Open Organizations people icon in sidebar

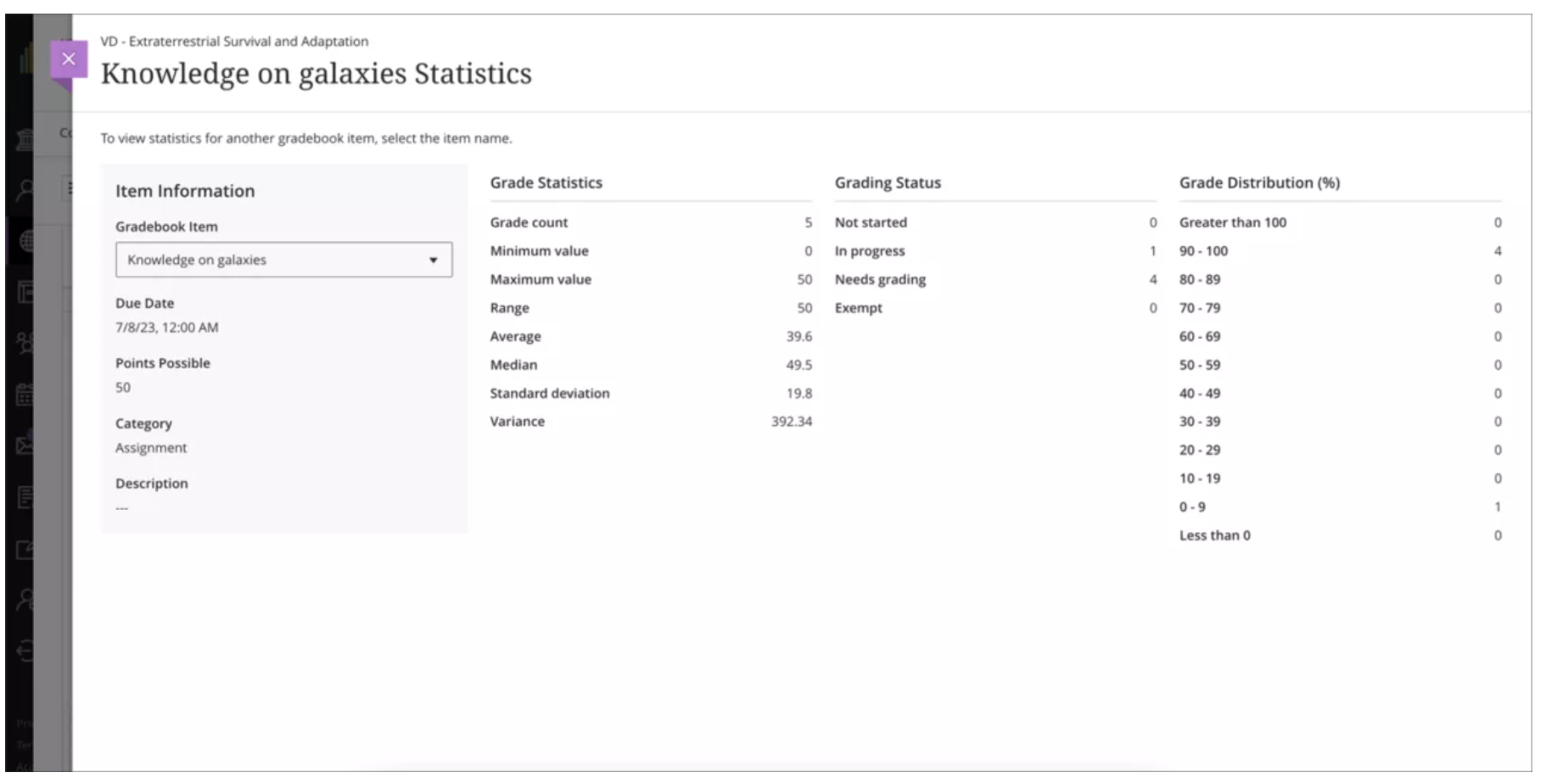pyautogui.click(x=25, y=343)
